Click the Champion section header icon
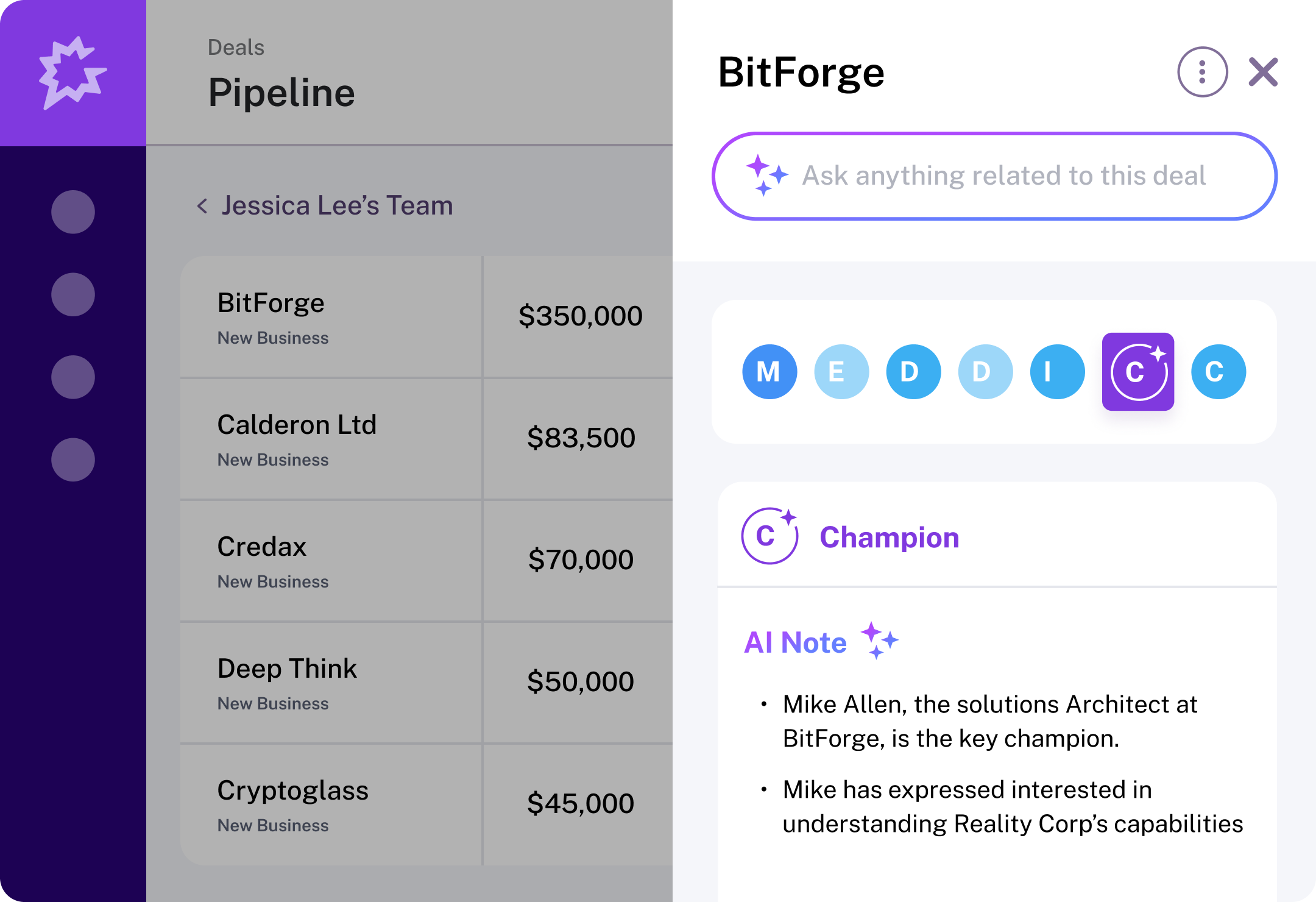The image size is (1316, 902). point(769,536)
